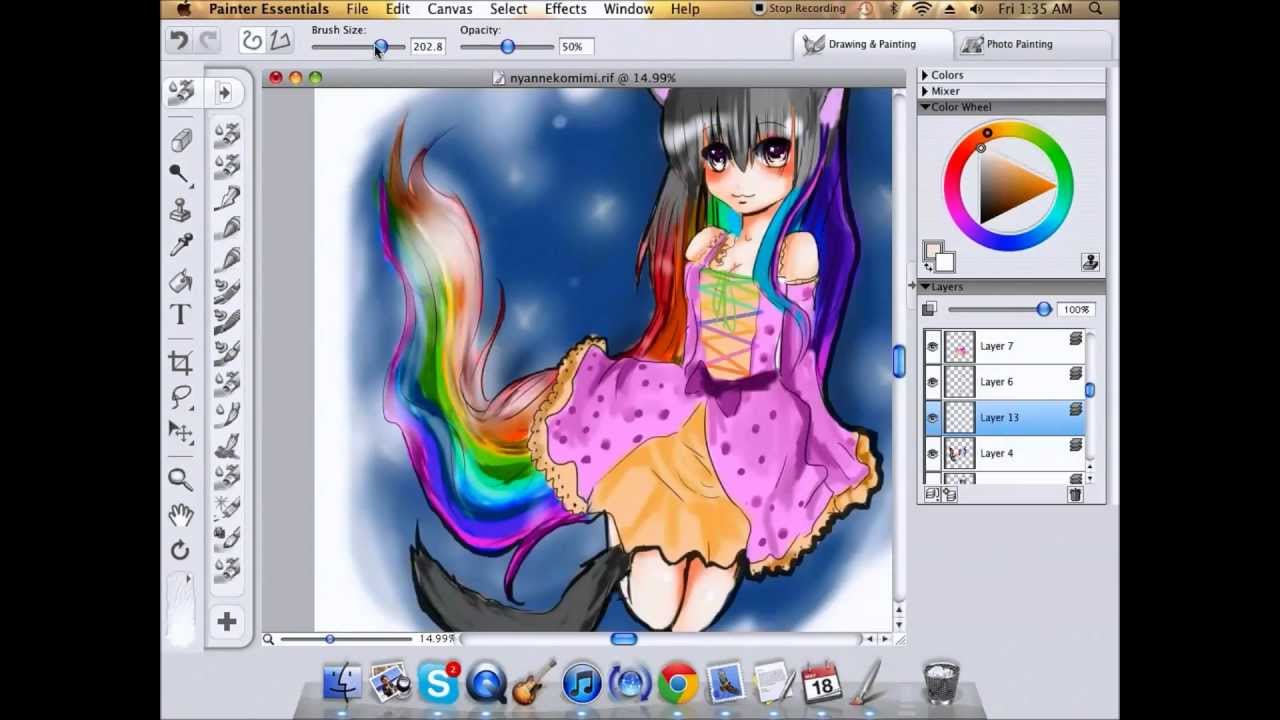1280x720 pixels.
Task: Choose freehand strokes icon
Action: coord(251,41)
